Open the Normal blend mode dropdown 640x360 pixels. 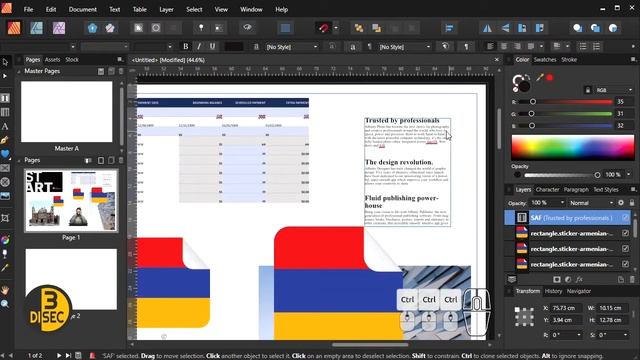tap(591, 203)
